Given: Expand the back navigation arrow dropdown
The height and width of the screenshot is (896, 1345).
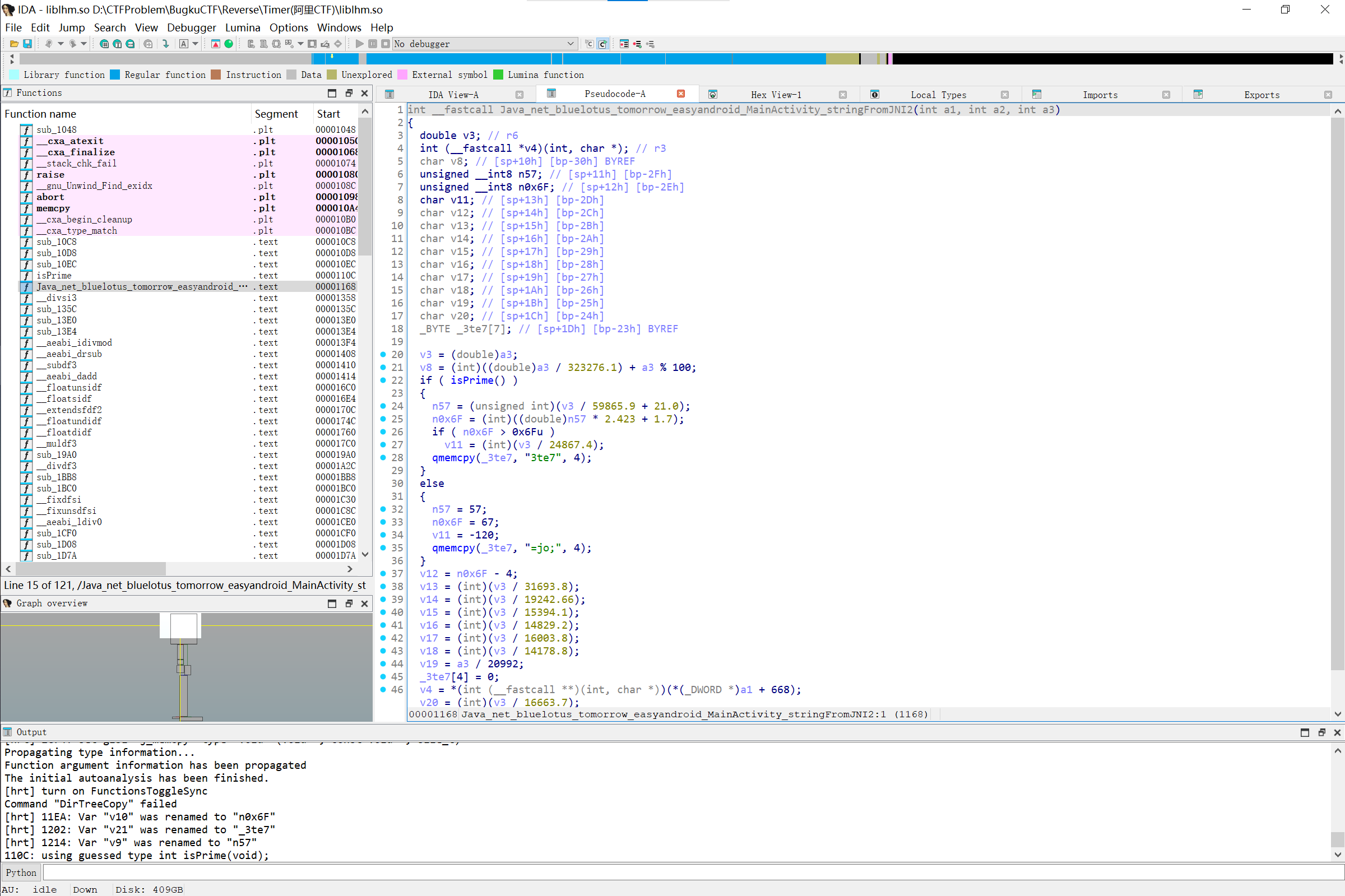Looking at the screenshot, I should tap(60, 44).
